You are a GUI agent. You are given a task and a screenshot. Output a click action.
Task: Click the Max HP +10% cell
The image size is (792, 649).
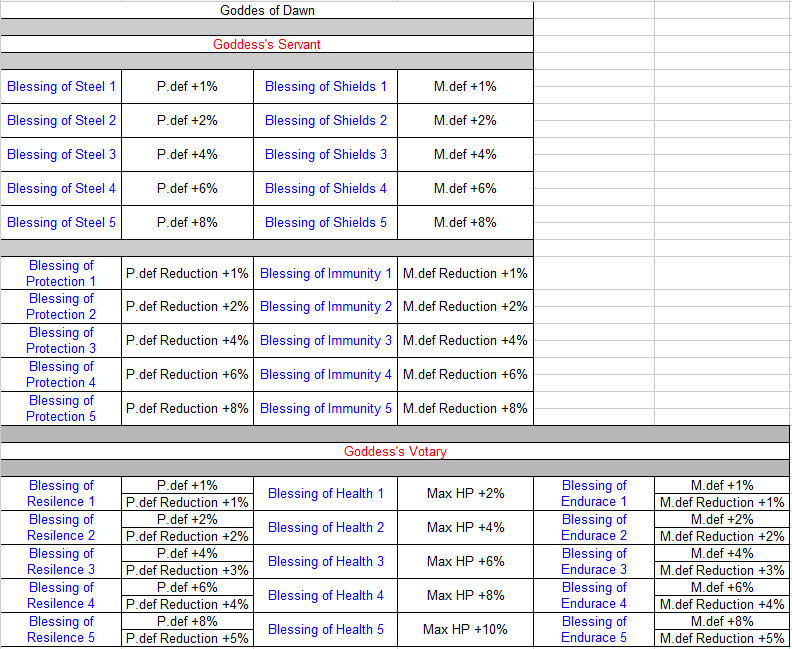[465, 630]
